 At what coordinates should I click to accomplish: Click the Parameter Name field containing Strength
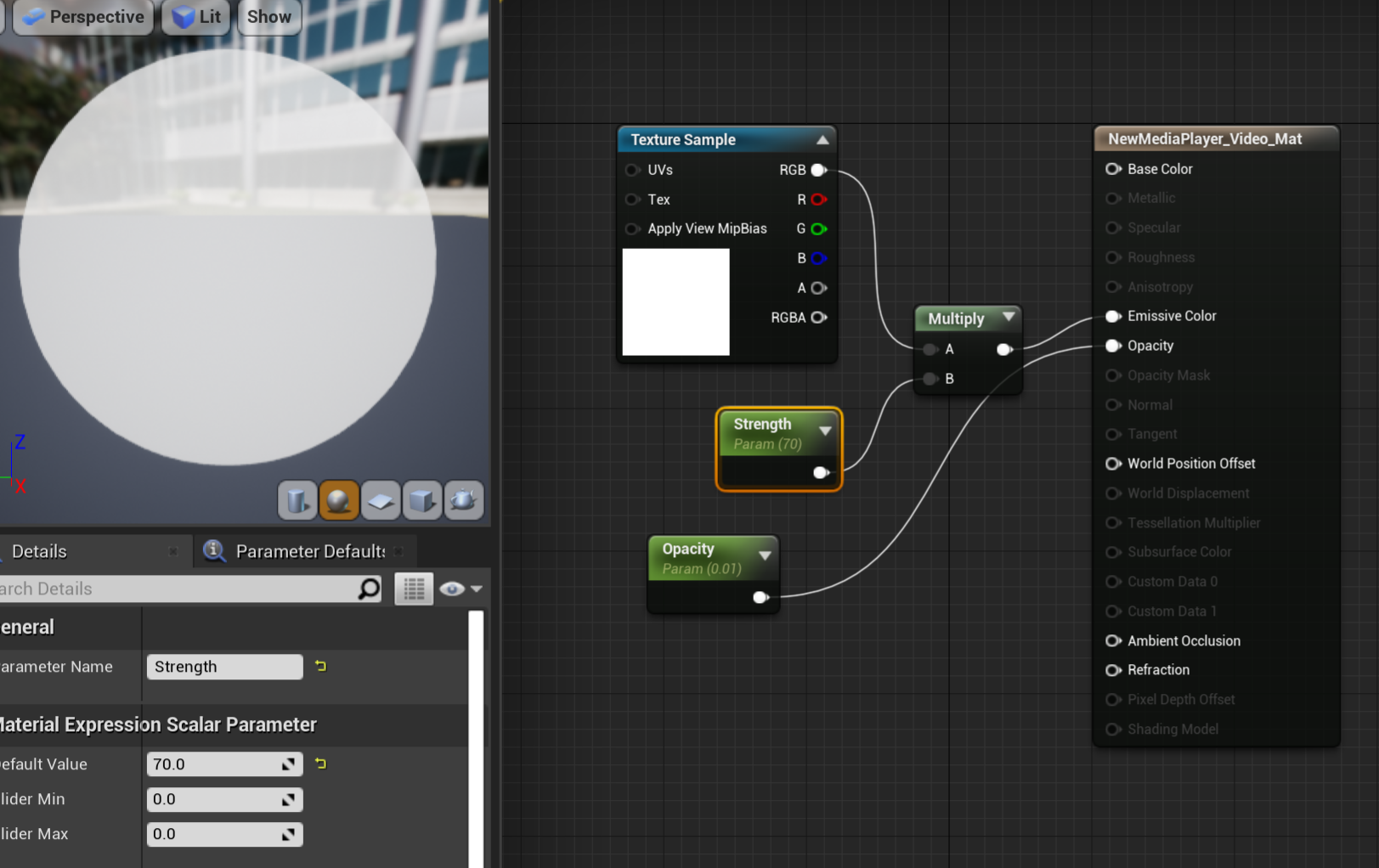coord(224,667)
